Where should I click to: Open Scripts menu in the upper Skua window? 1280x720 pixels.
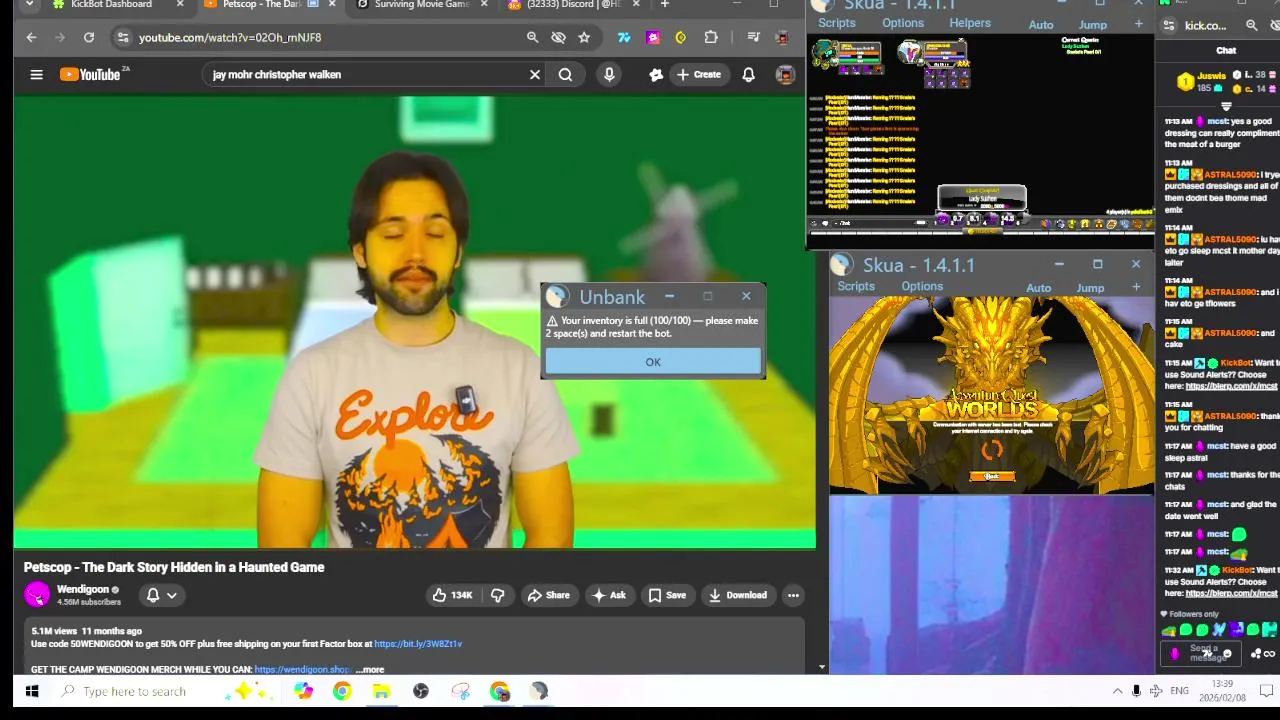[837, 23]
